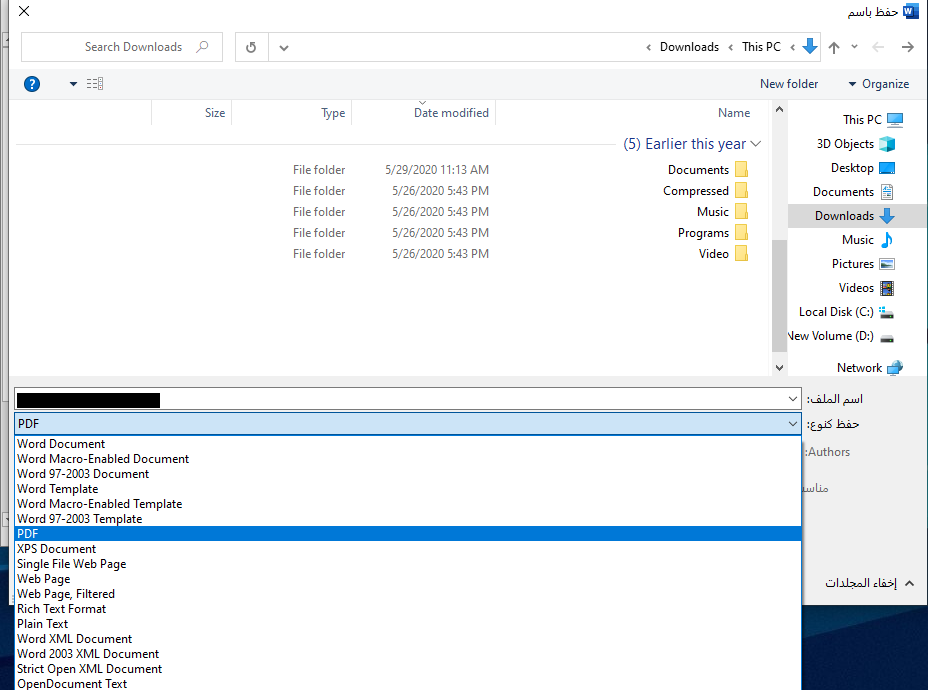Choose Word Document file type
The height and width of the screenshot is (690, 928).
click(408, 444)
